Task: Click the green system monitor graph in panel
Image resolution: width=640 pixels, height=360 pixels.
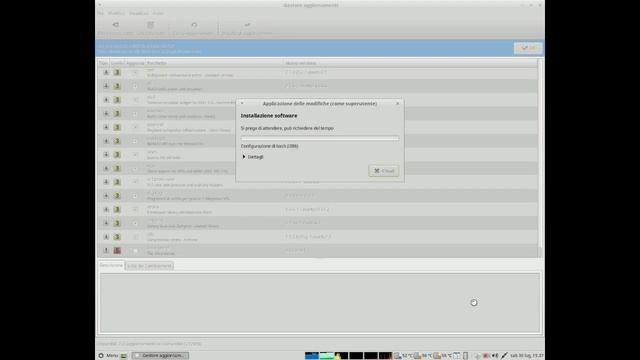Action: [x=327, y=356]
